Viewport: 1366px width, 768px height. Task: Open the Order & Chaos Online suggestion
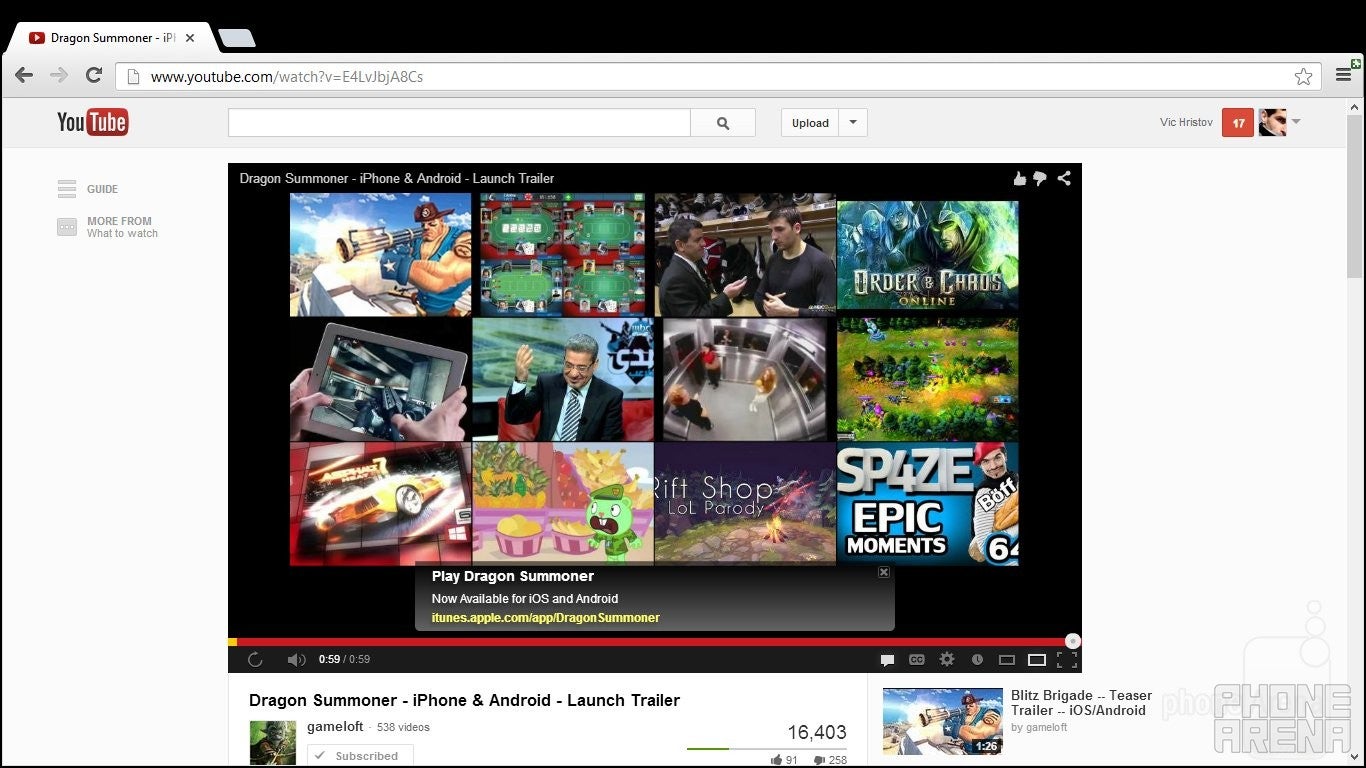coord(928,254)
